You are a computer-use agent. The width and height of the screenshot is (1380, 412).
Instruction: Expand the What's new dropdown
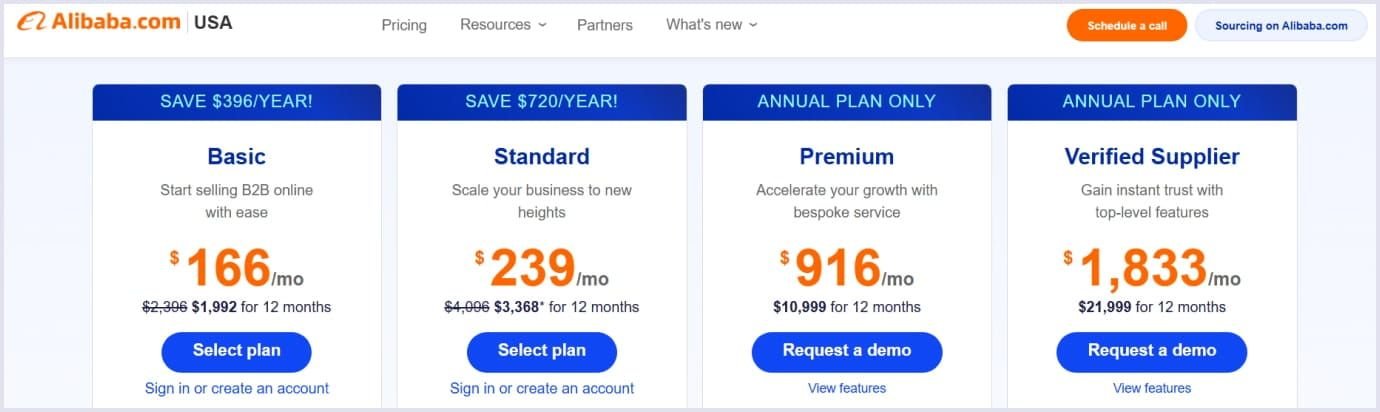[x=712, y=25]
